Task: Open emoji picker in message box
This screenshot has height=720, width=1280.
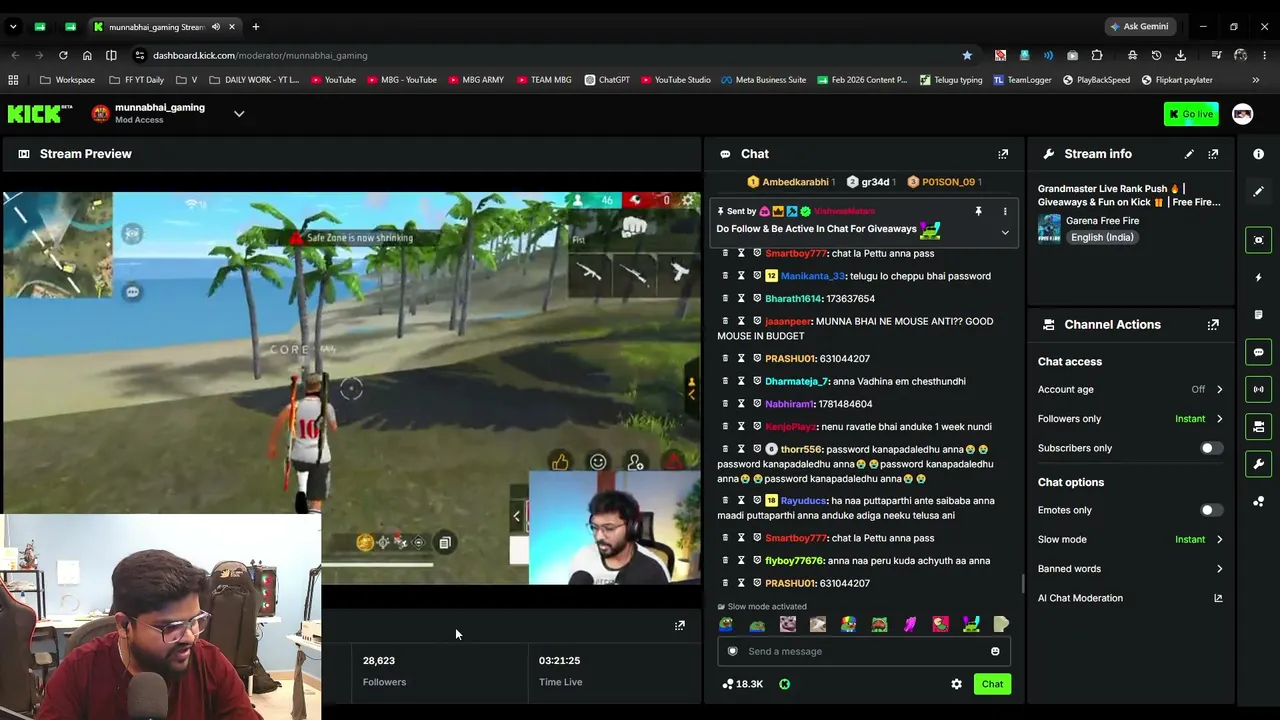Action: point(995,652)
